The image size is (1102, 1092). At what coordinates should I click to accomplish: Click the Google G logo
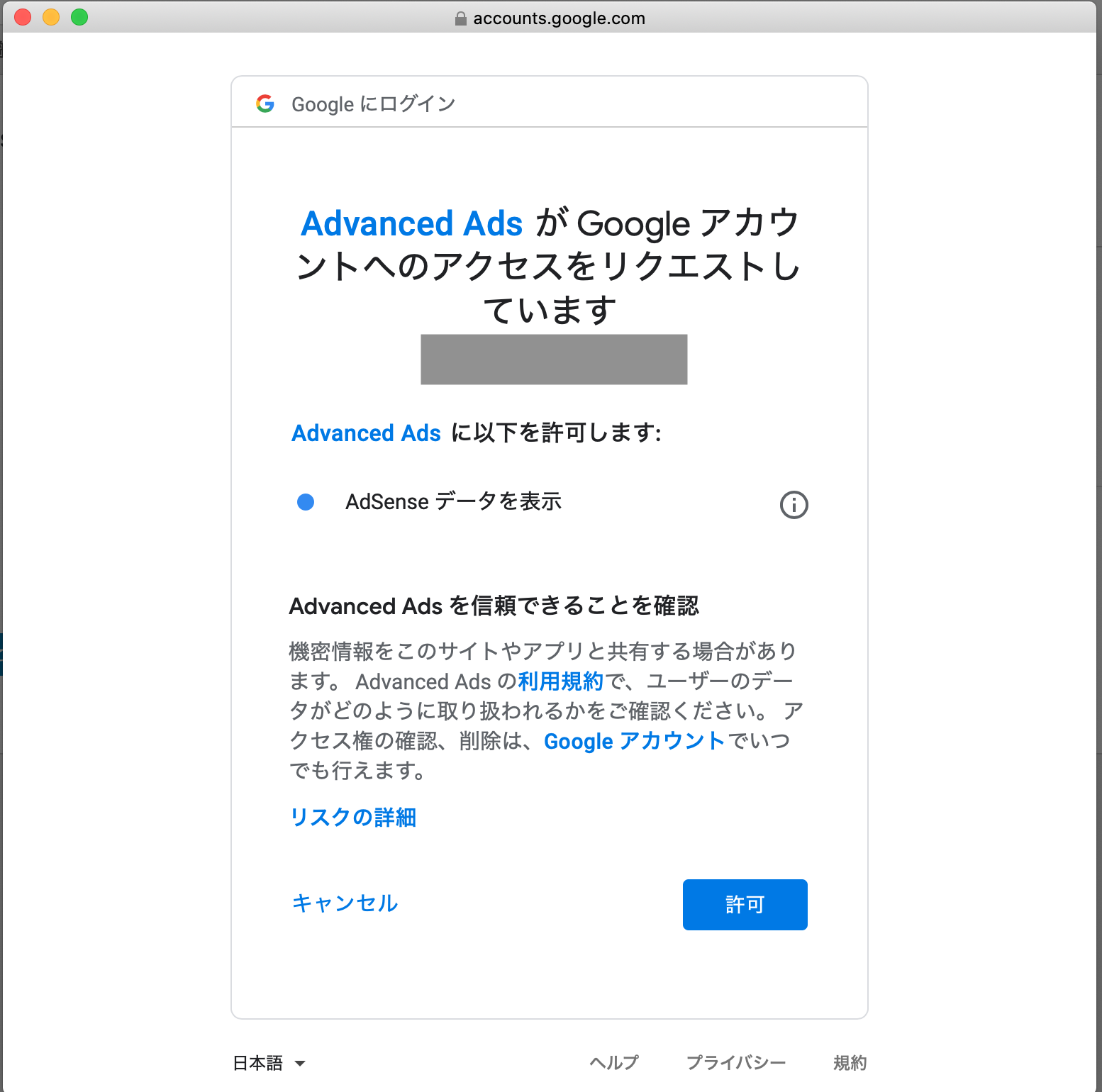pyautogui.click(x=265, y=104)
